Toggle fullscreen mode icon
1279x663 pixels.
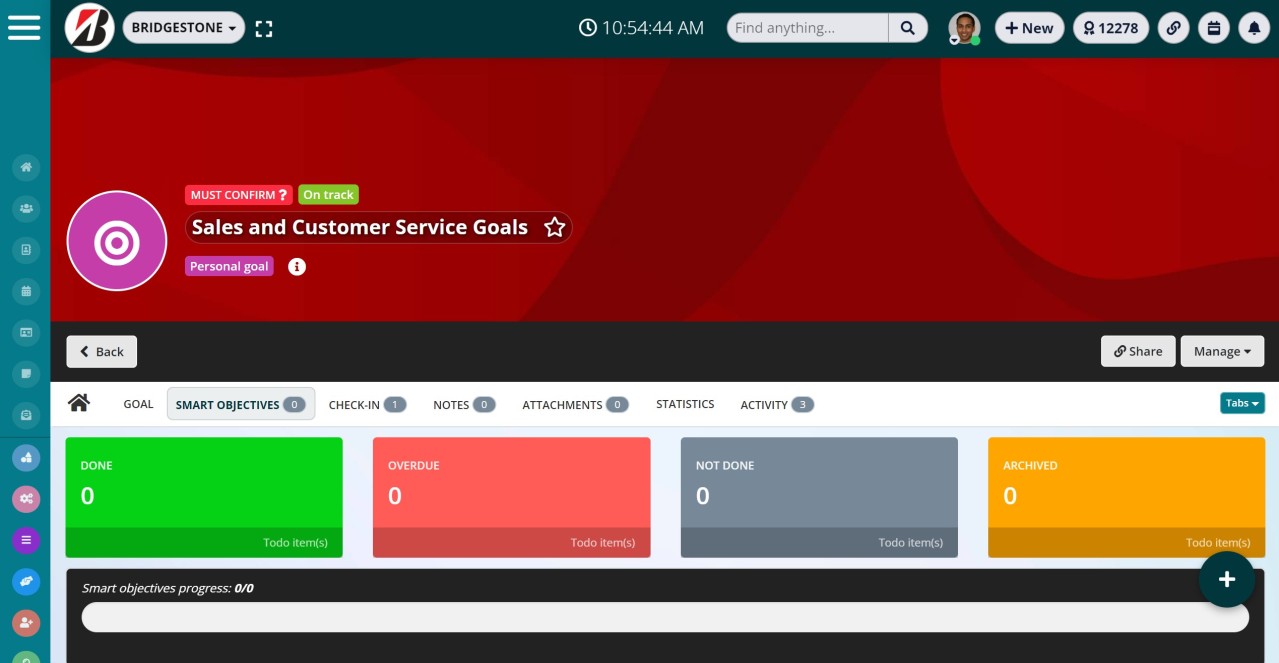[x=264, y=29]
